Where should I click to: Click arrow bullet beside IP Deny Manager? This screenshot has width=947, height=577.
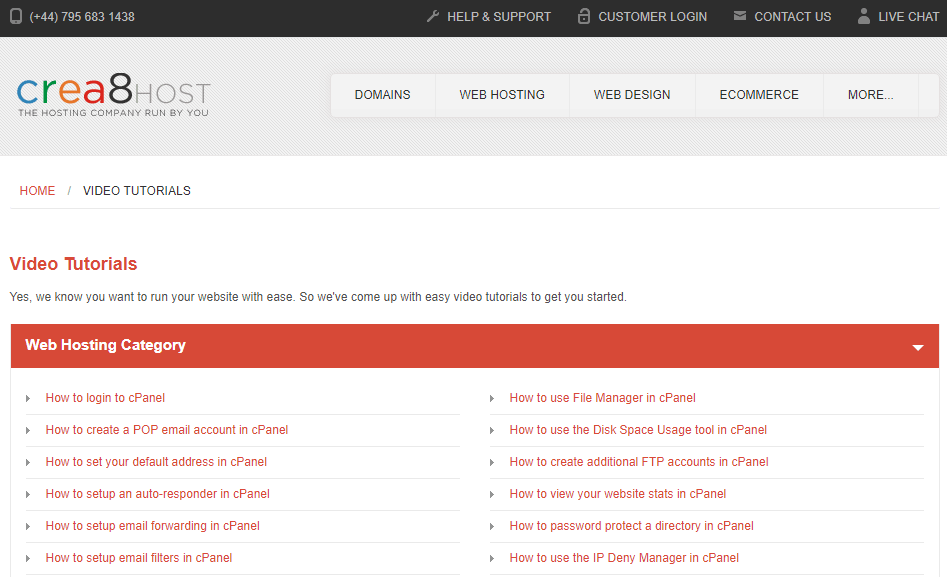tap(492, 559)
